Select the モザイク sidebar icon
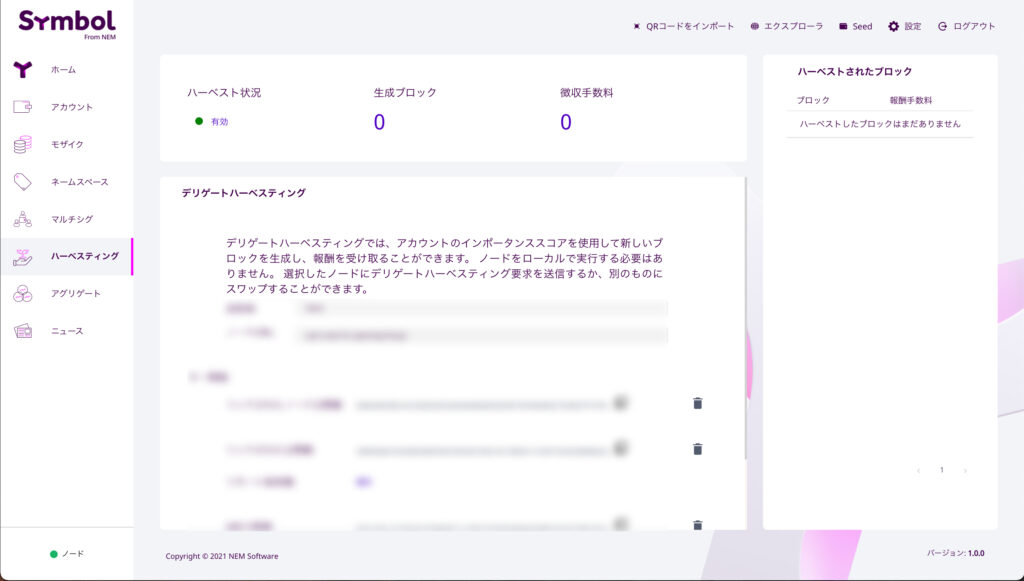Image resolution: width=1024 pixels, height=581 pixels. click(x=22, y=146)
